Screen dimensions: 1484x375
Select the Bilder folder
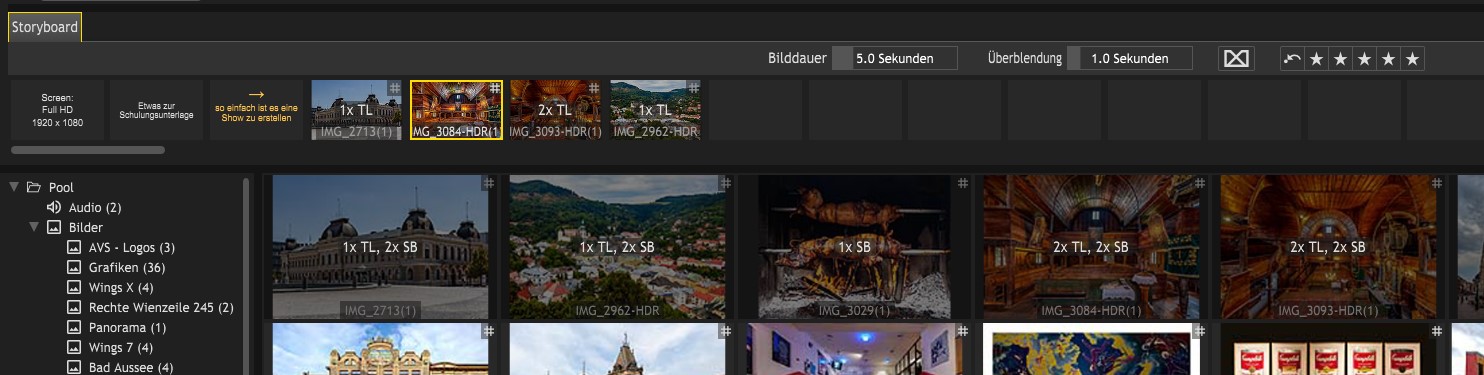tap(85, 227)
